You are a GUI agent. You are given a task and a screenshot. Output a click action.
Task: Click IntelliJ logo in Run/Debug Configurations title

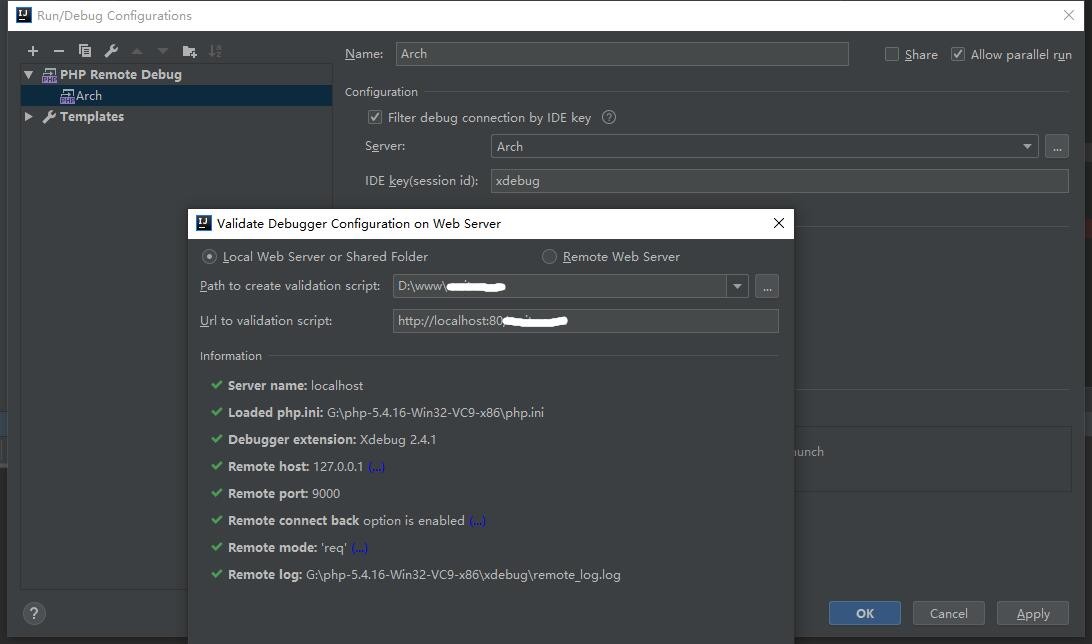(x=24, y=15)
